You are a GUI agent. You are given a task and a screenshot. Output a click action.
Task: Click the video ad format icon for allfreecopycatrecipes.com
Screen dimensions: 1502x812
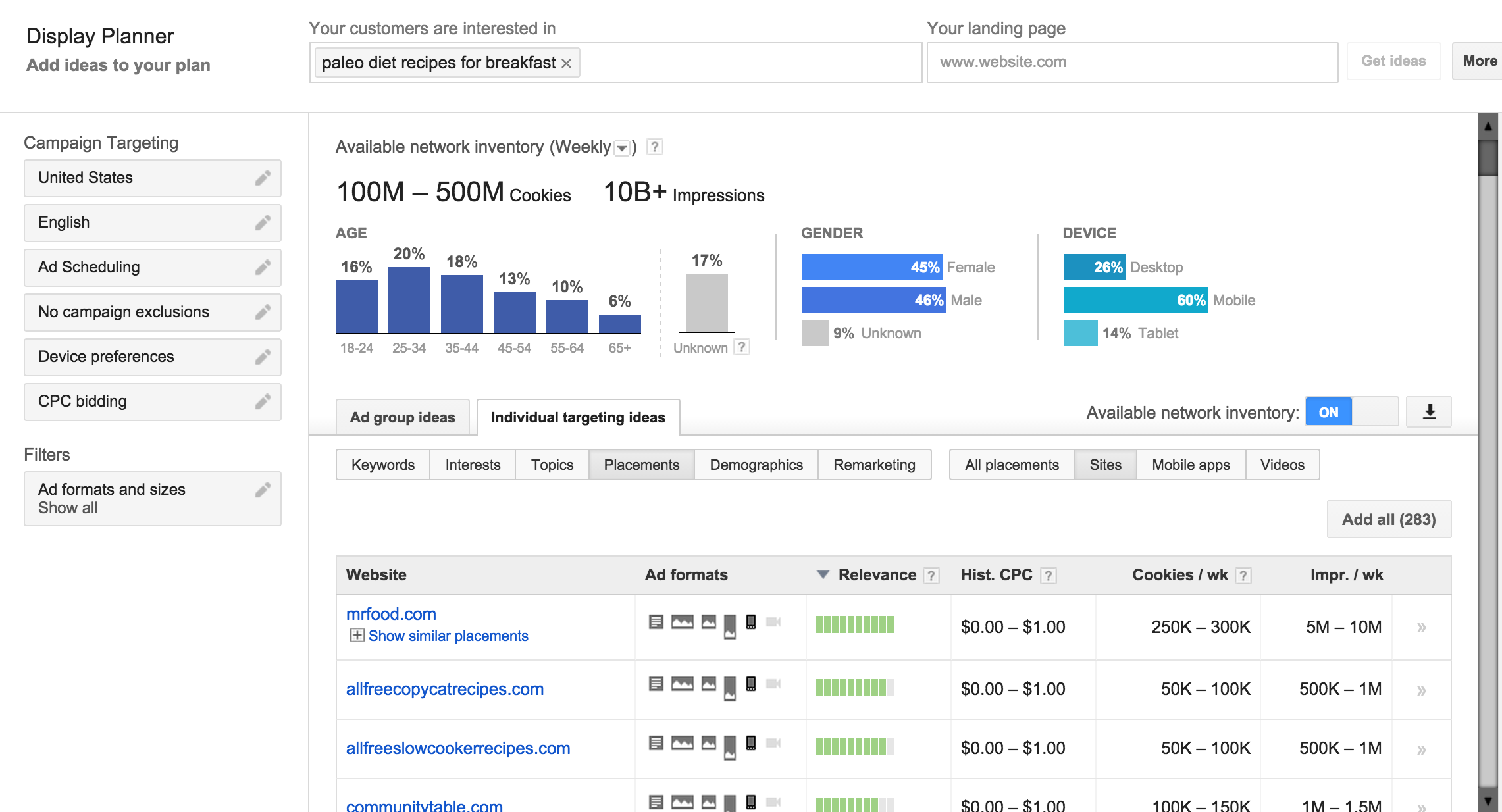773,684
